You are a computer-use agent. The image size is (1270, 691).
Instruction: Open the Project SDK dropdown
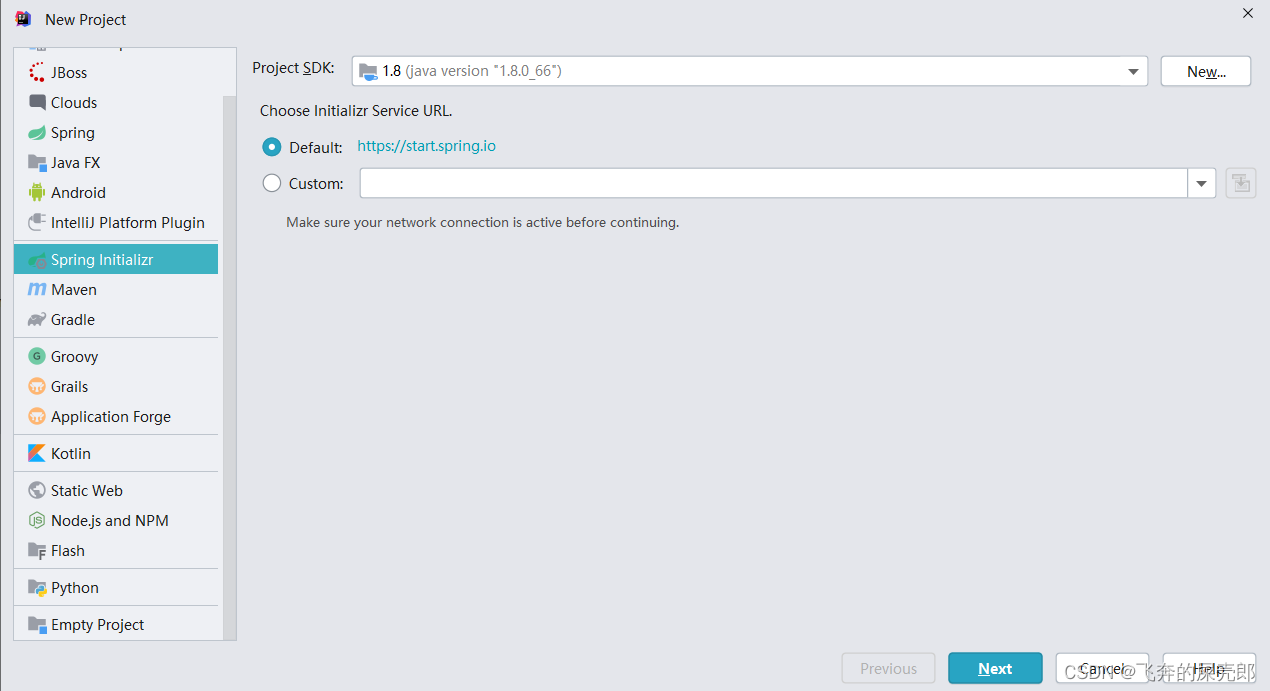1133,71
